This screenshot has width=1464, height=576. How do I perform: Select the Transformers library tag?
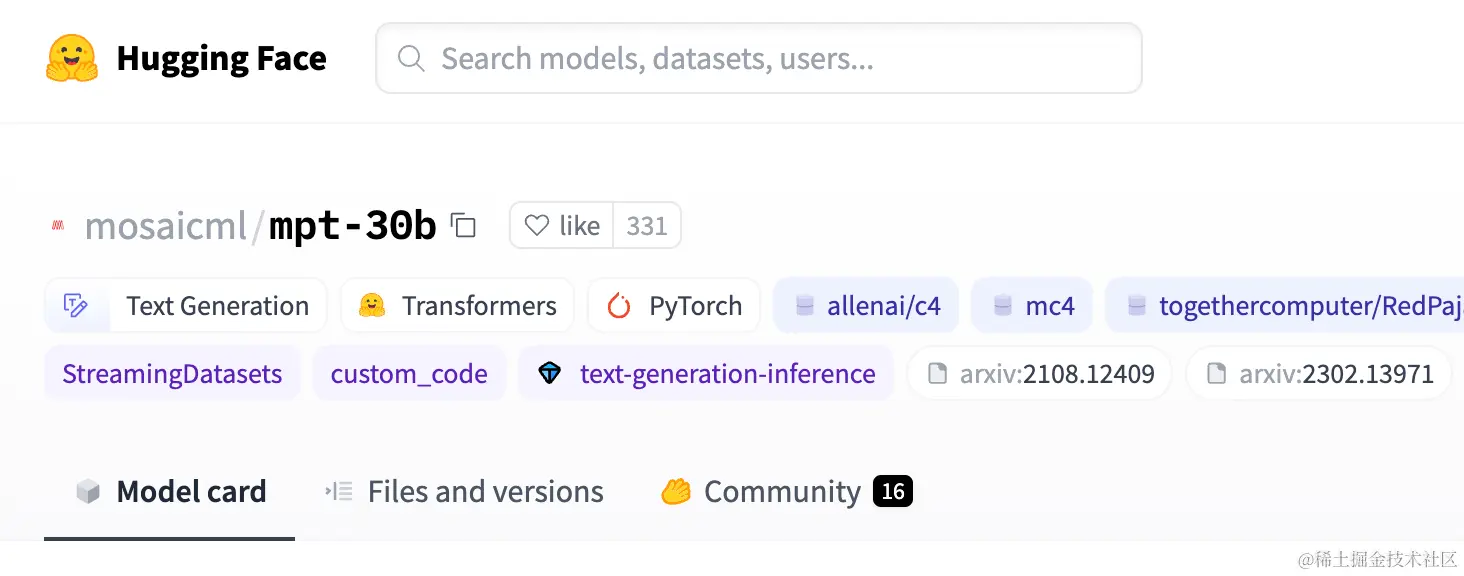(x=458, y=306)
